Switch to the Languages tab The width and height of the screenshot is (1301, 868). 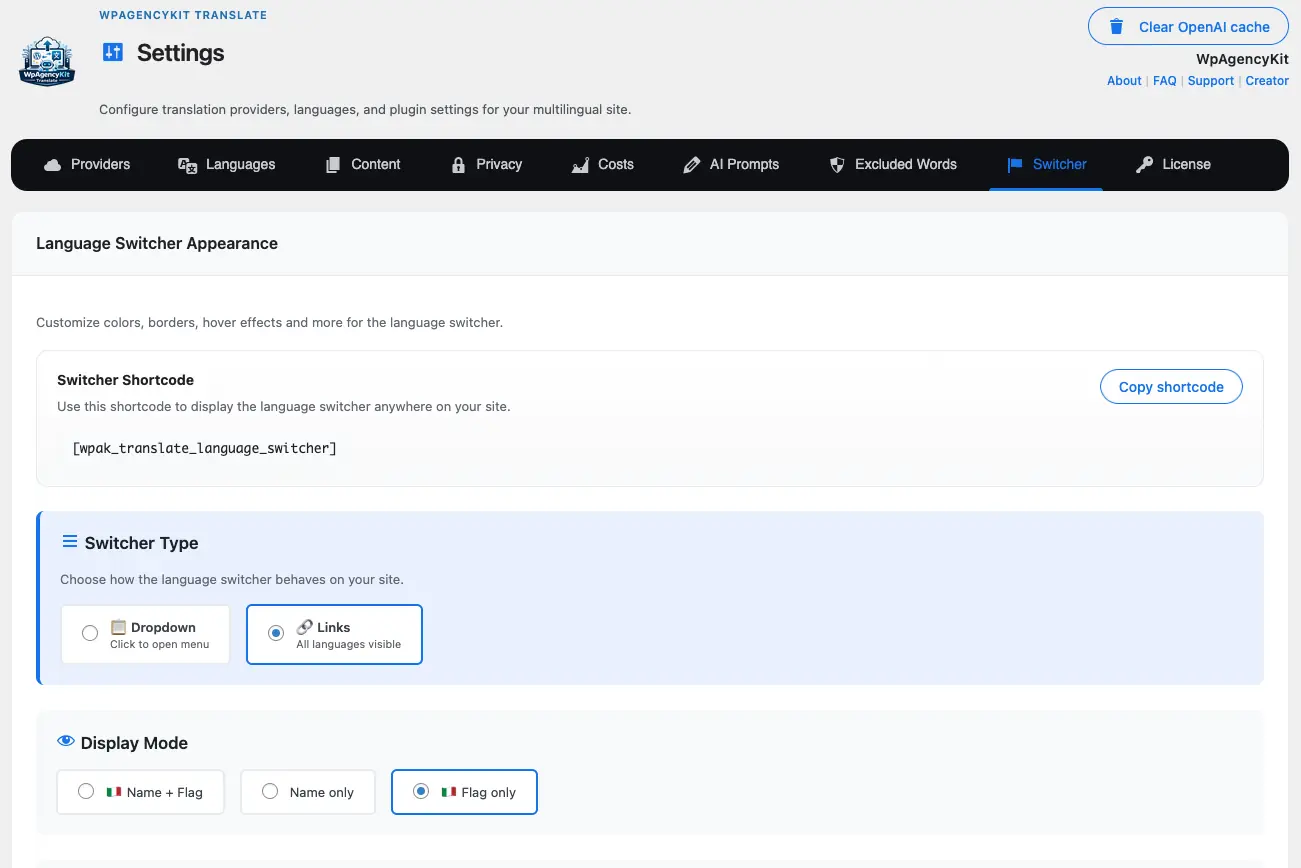226,165
